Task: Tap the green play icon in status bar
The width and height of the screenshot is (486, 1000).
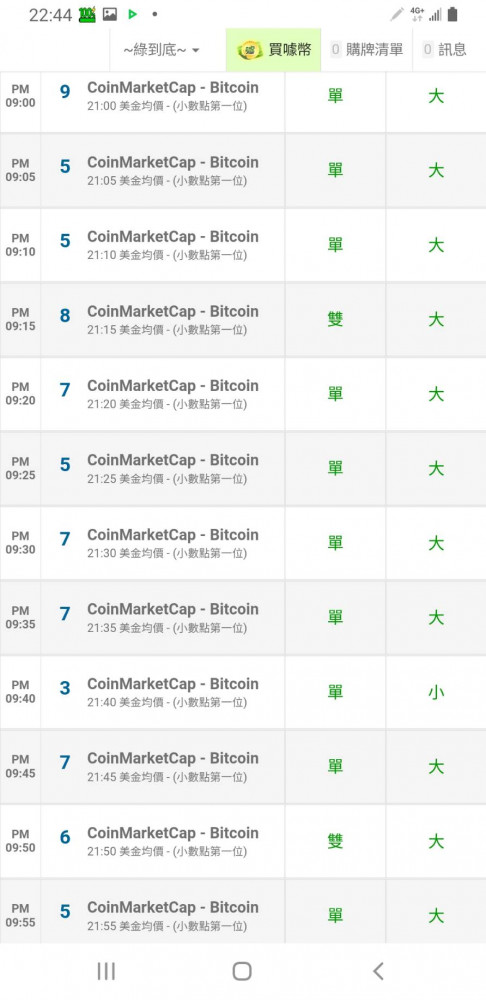Action: tap(133, 14)
